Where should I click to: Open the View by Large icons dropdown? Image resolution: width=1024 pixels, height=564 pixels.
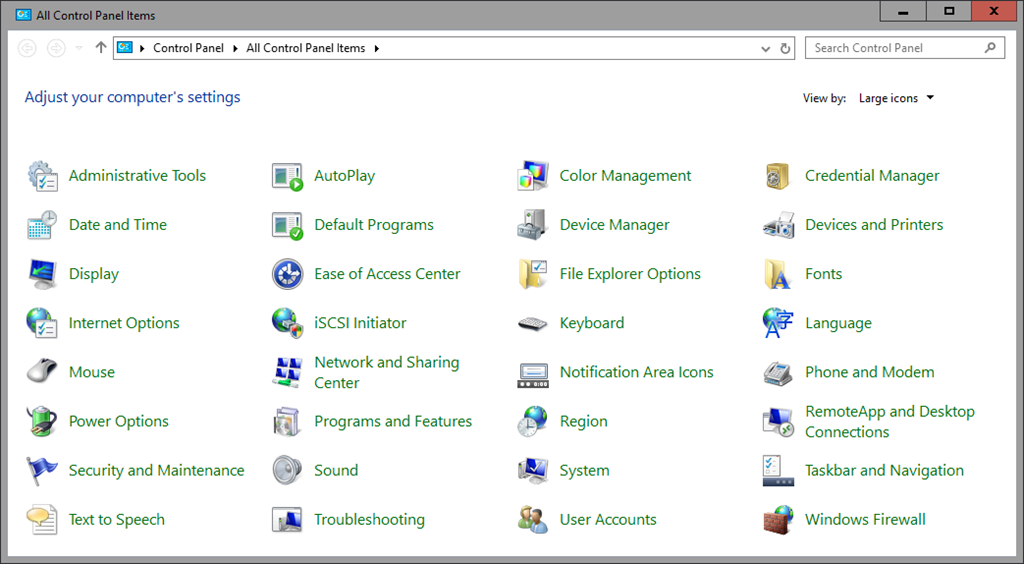896,98
